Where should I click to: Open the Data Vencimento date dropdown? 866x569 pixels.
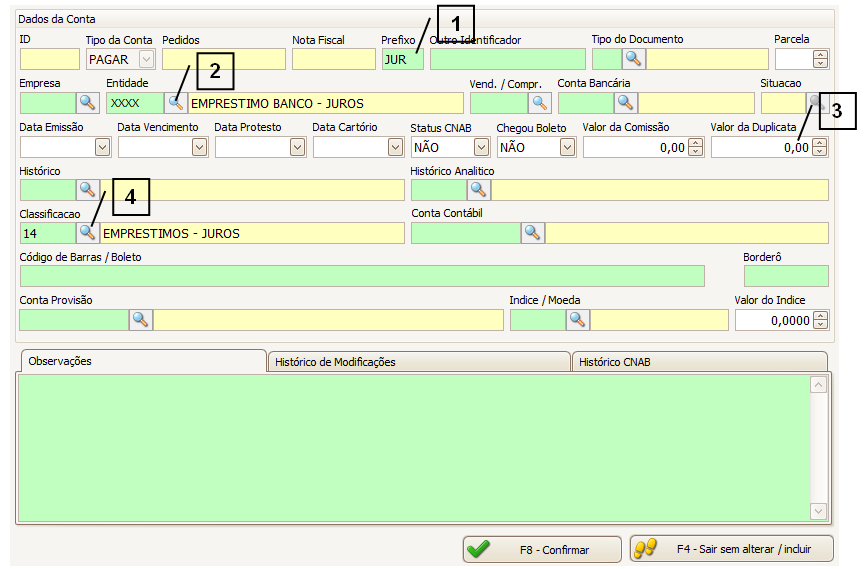(x=200, y=147)
